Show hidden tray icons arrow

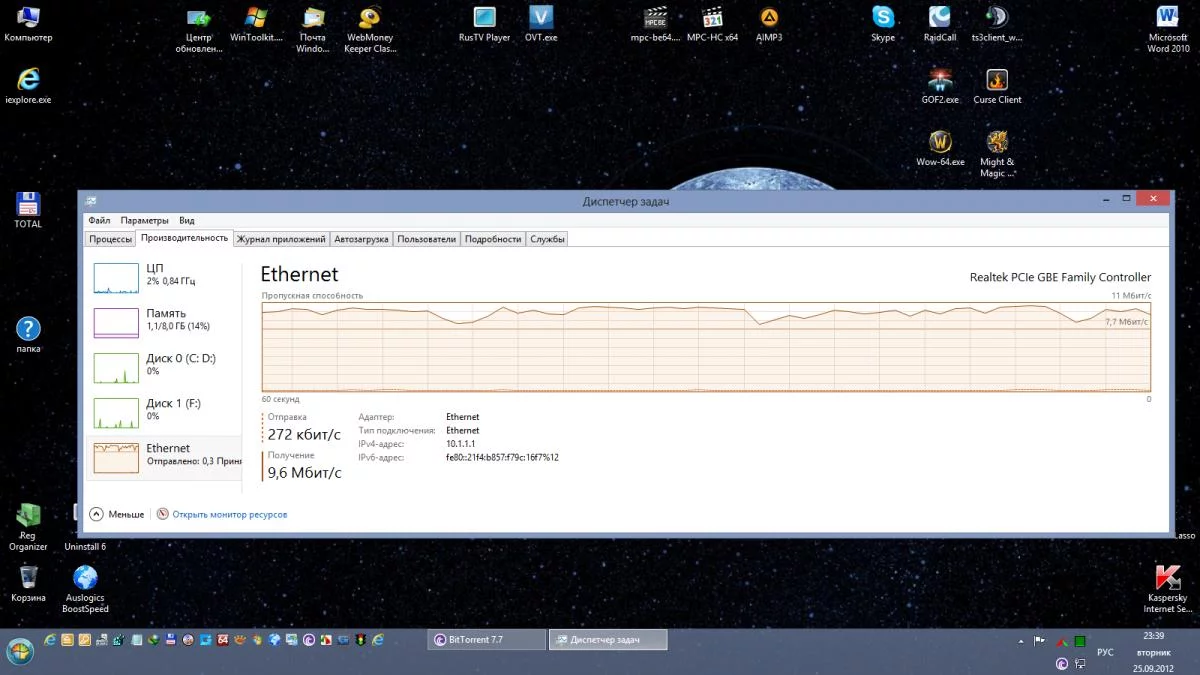point(1019,640)
